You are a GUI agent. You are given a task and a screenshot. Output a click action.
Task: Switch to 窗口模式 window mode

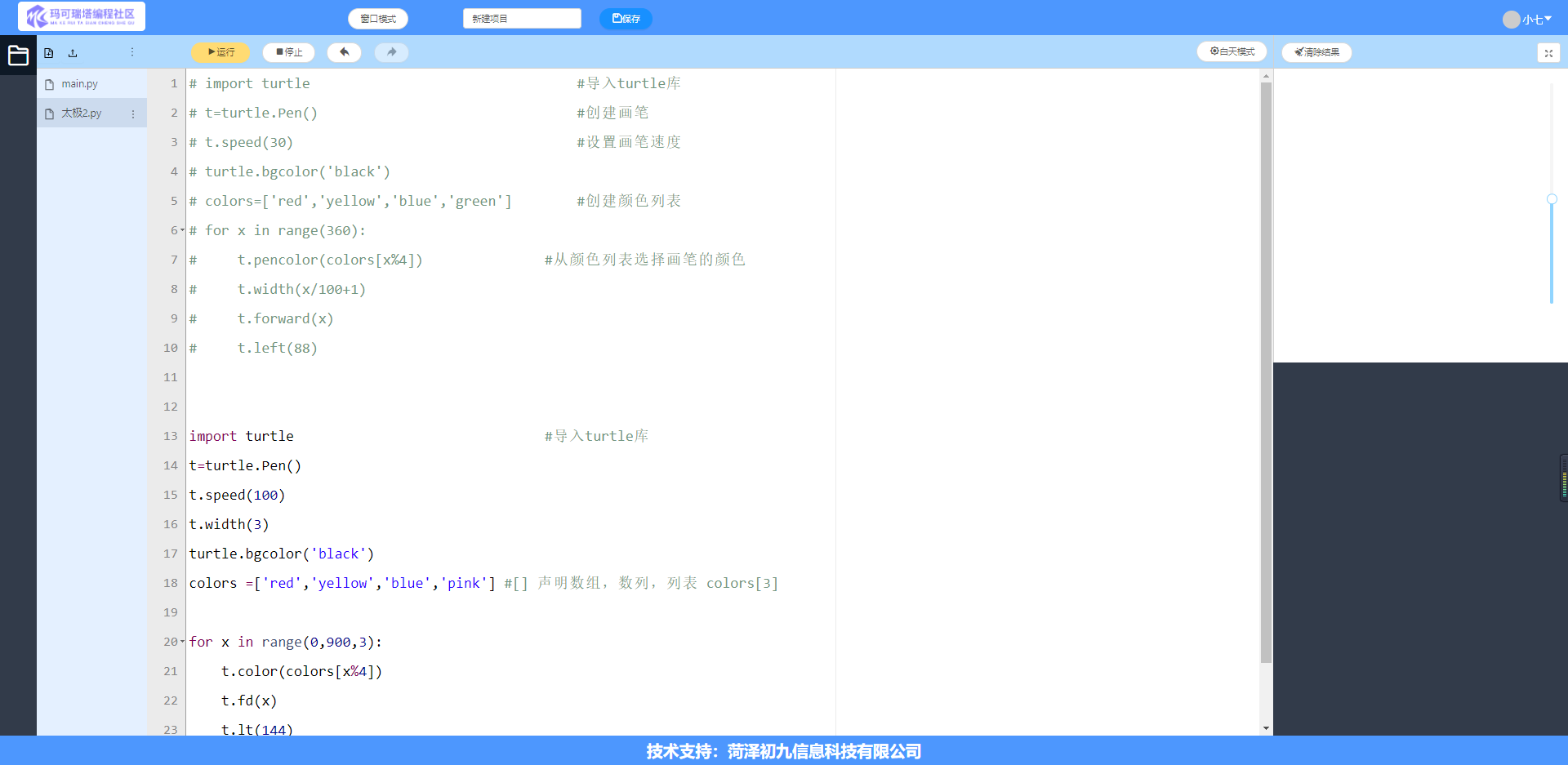[378, 19]
